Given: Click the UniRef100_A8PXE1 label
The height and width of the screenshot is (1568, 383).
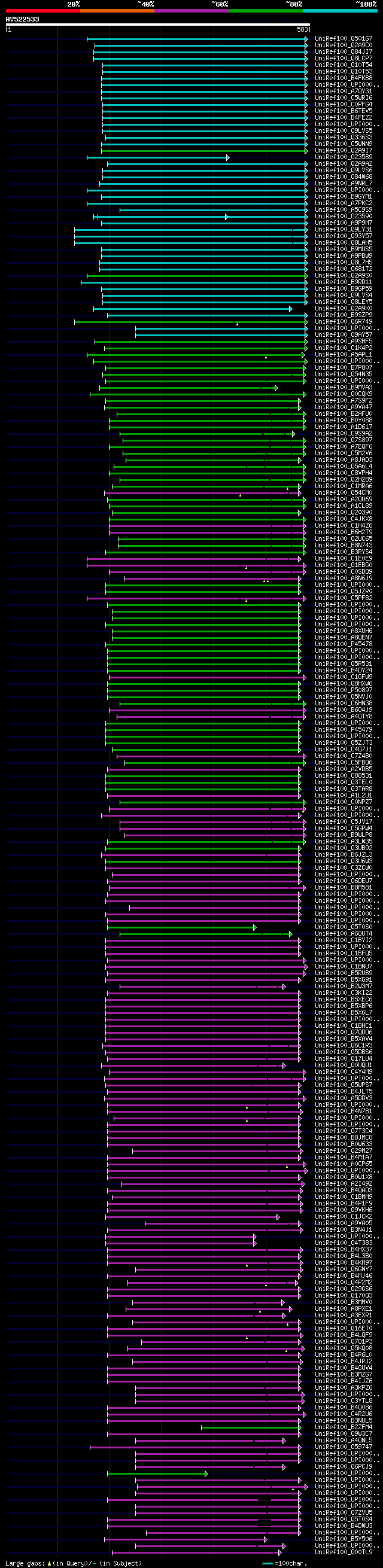Looking at the screenshot, I should (x=344, y=1310).
